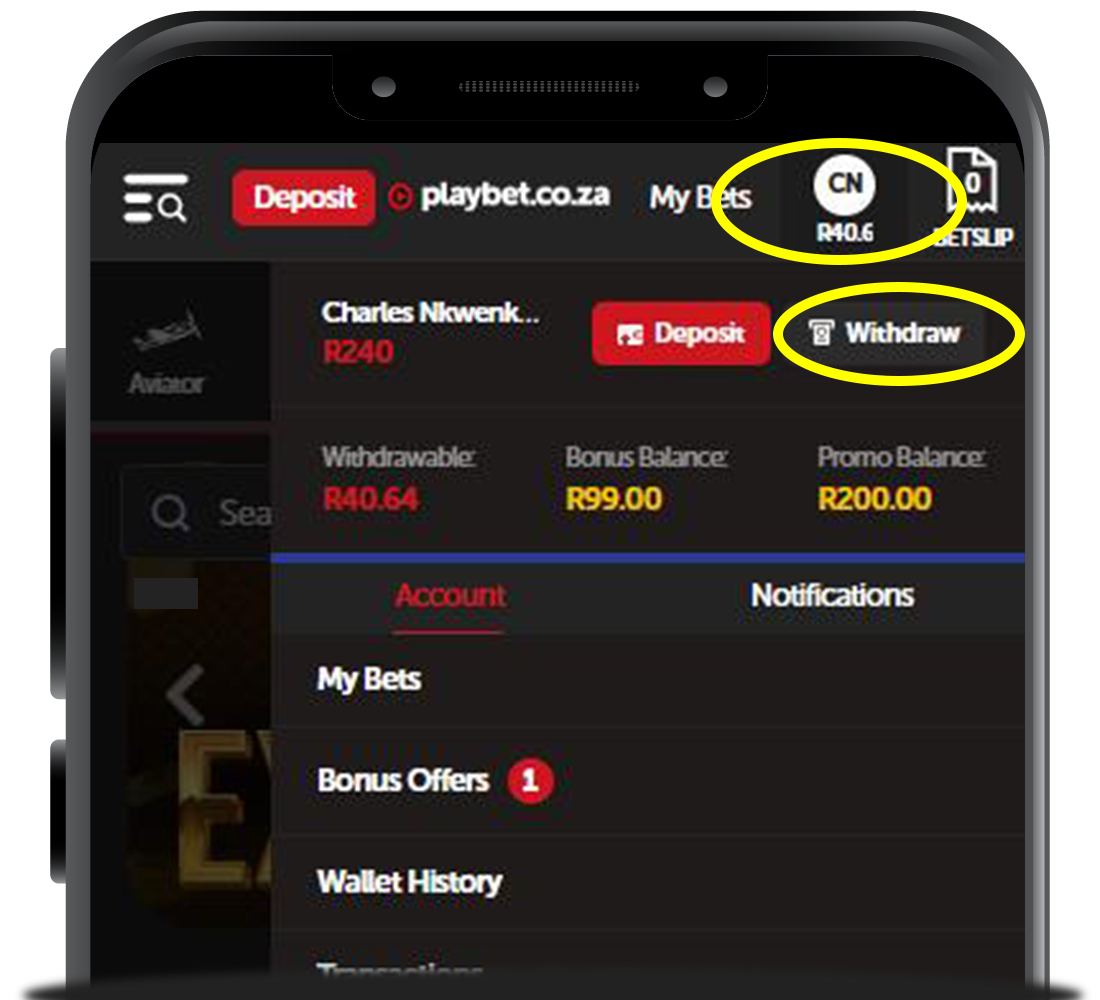Tap the Withdraw button

(x=884, y=333)
